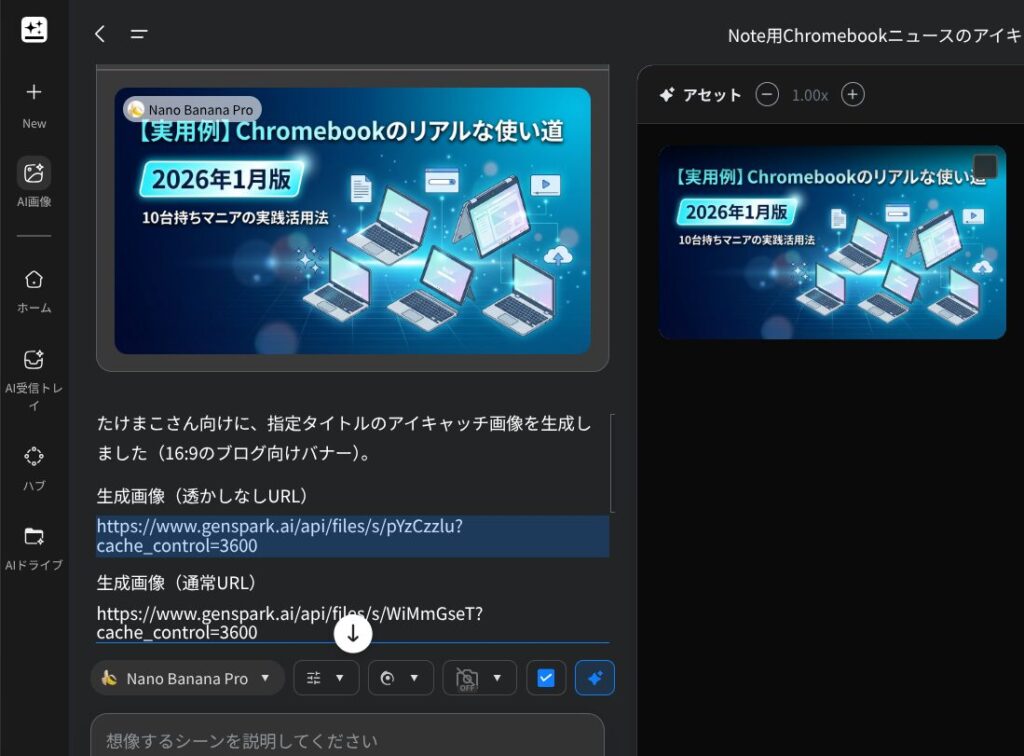The image size is (1024, 756).
Task: Click the Genspark logo icon
Action: (34, 30)
